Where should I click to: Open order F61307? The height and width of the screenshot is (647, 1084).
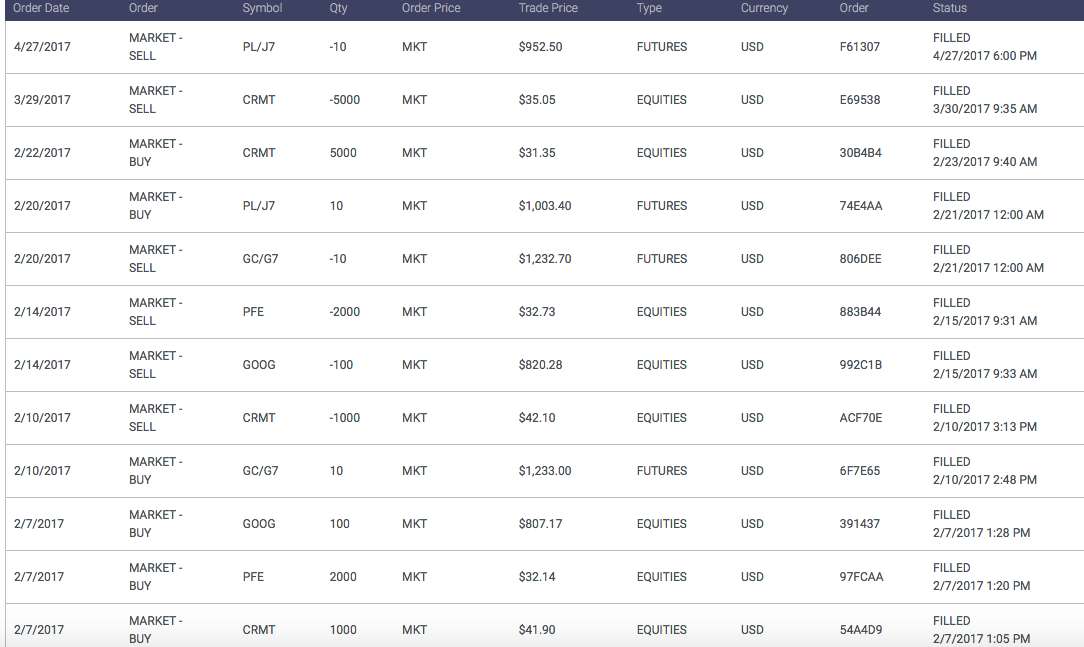point(860,47)
